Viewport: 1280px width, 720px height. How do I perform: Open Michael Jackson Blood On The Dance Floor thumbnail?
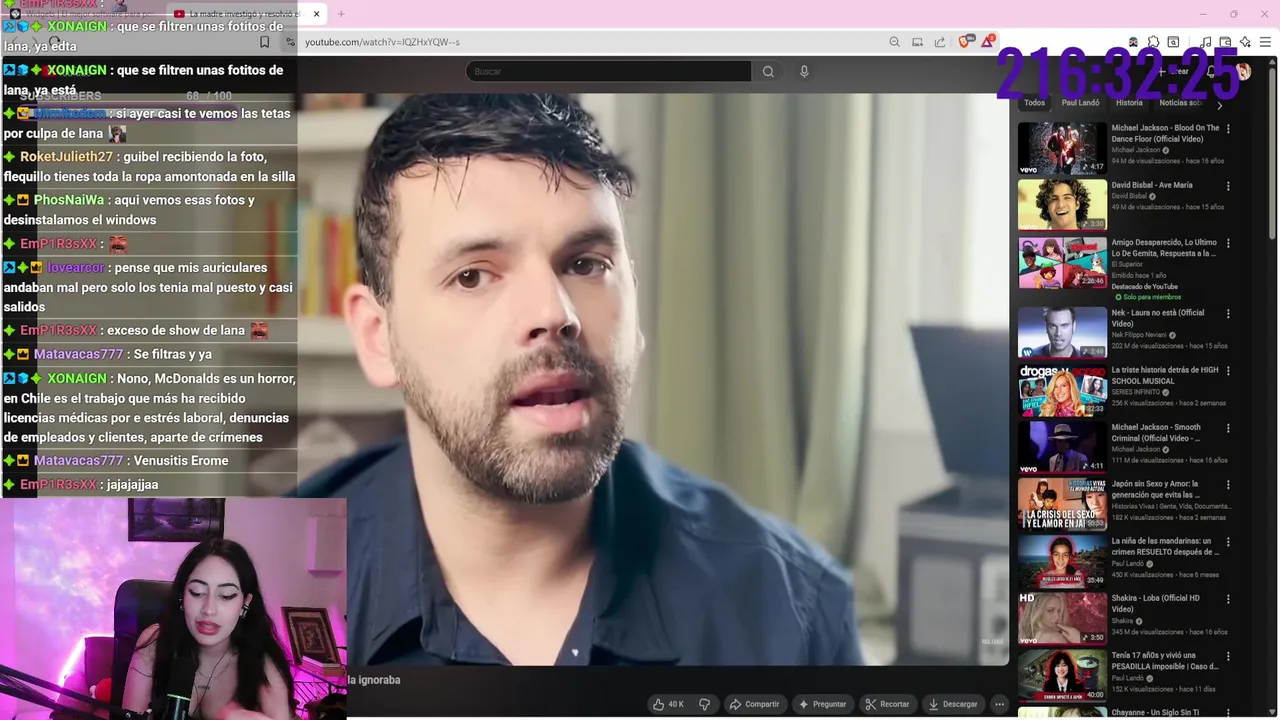pyautogui.click(x=1062, y=148)
